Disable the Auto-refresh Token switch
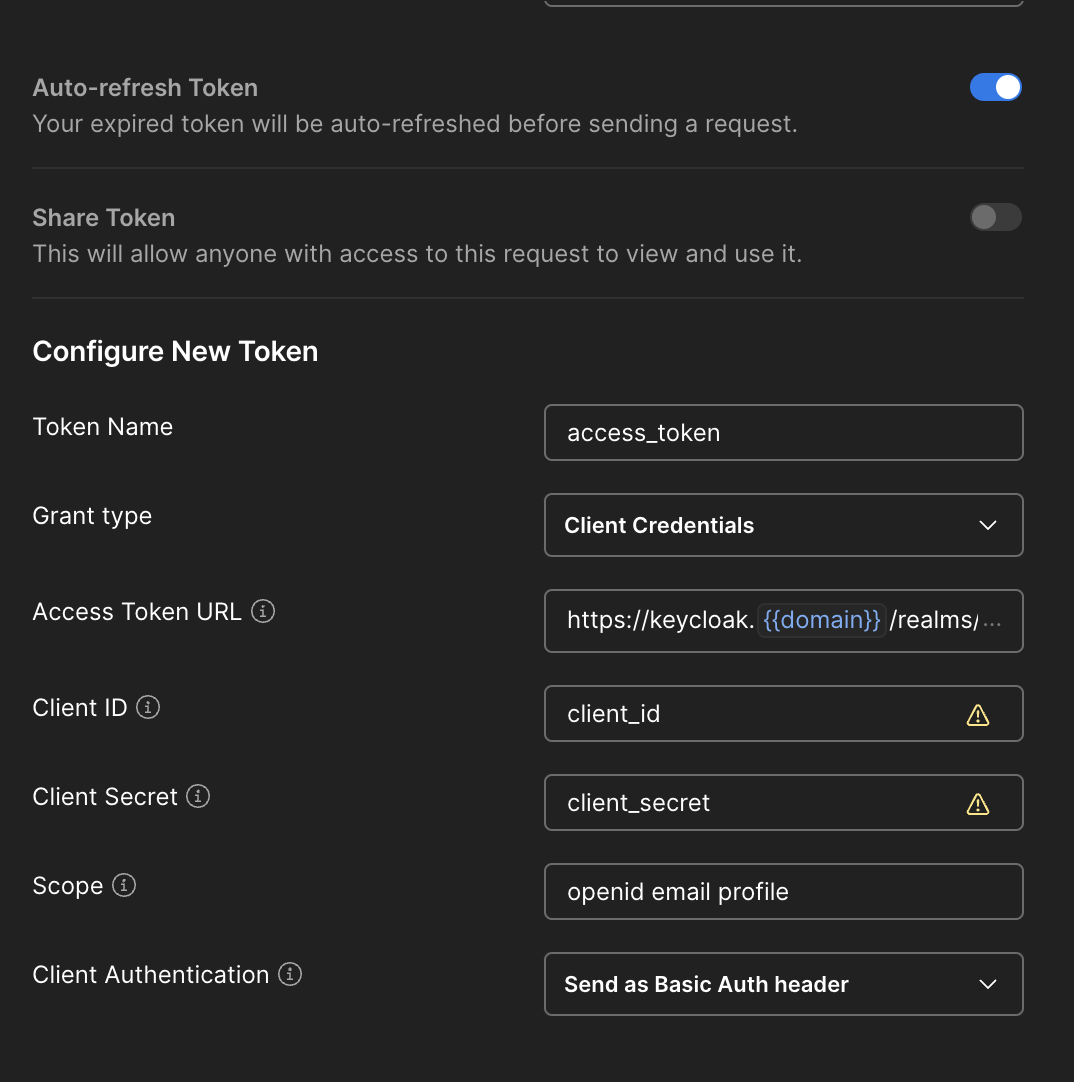1074x1082 pixels. [995, 88]
